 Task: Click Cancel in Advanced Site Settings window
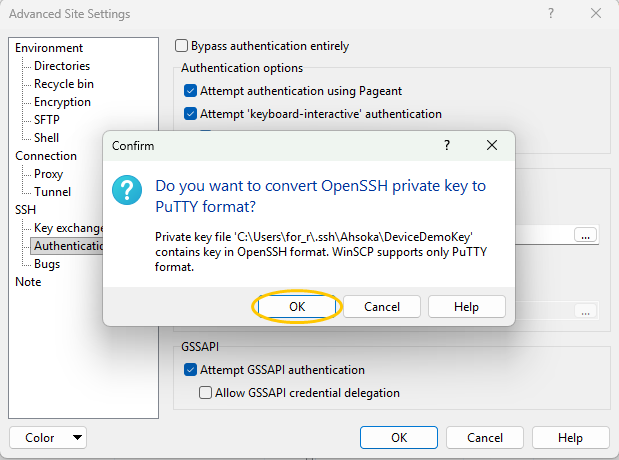click(485, 437)
